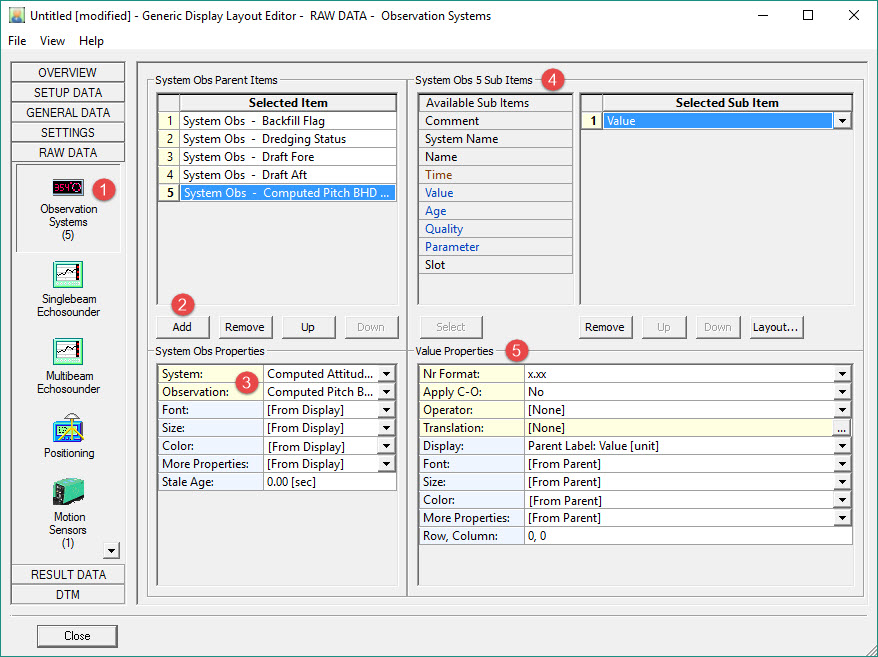Pick Quality in Available Sub Items

click(x=444, y=229)
